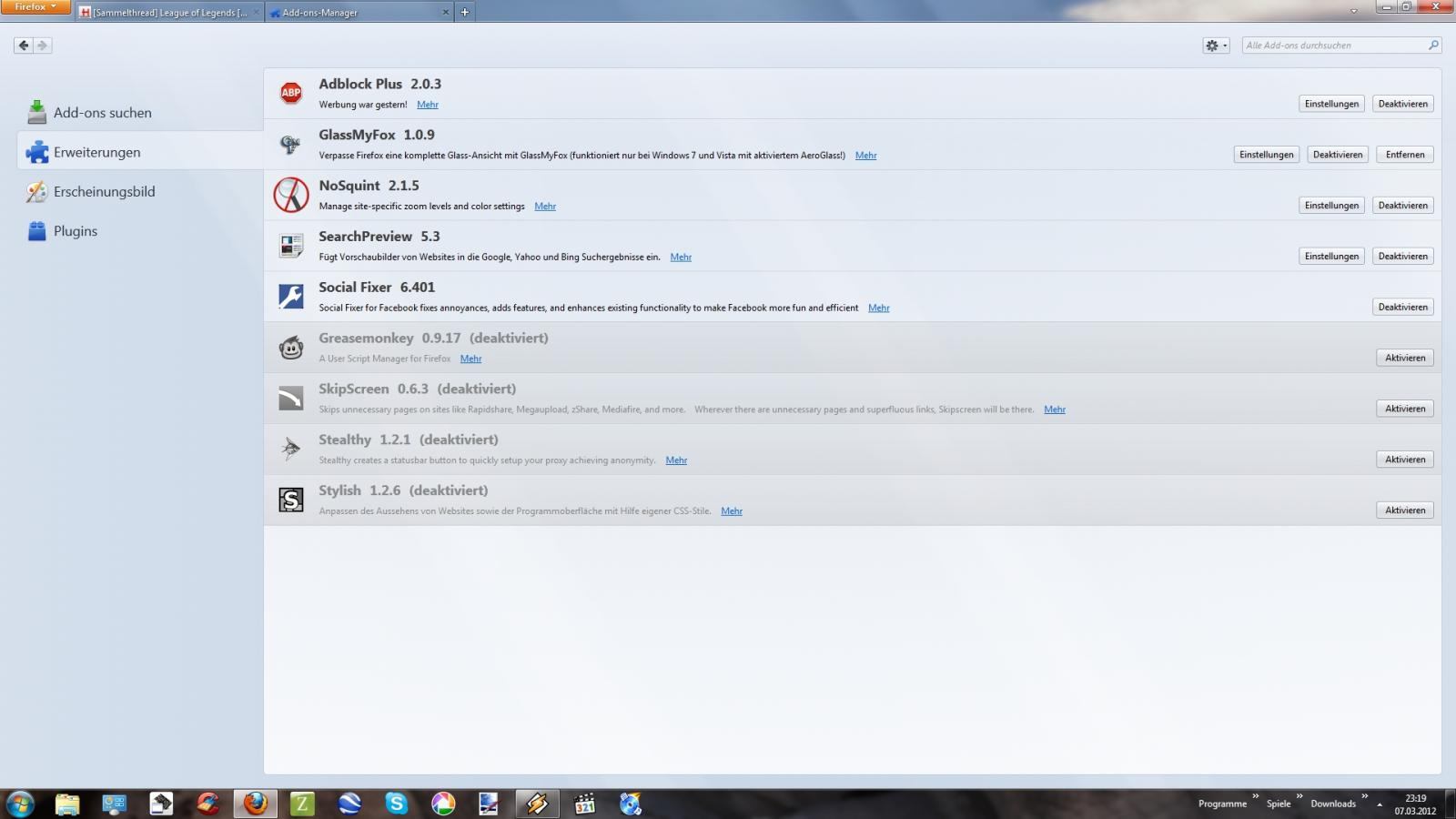Click Mehr link for NoSquint
The height and width of the screenshot is (819, 1456).
(x=545, y=207)
